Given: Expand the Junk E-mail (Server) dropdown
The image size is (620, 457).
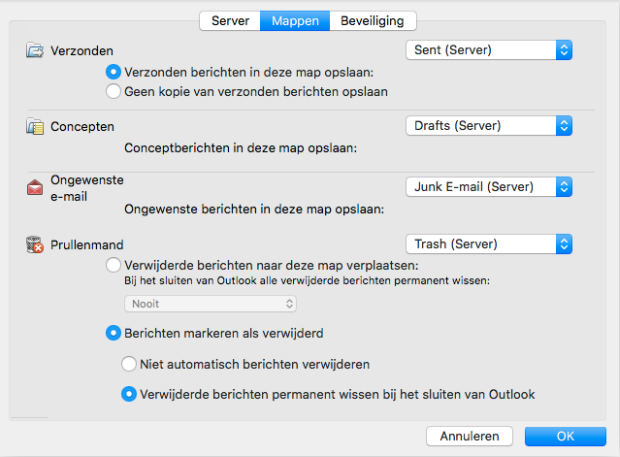Looking at the screenshot, I should 488,186.
